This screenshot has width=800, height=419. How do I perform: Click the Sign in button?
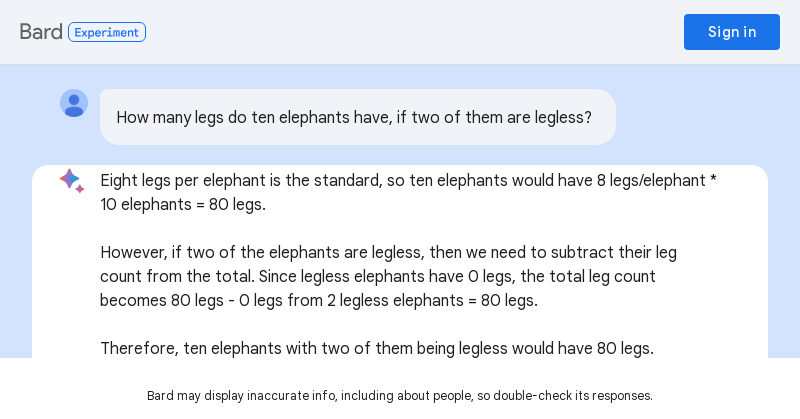(731, 32)
